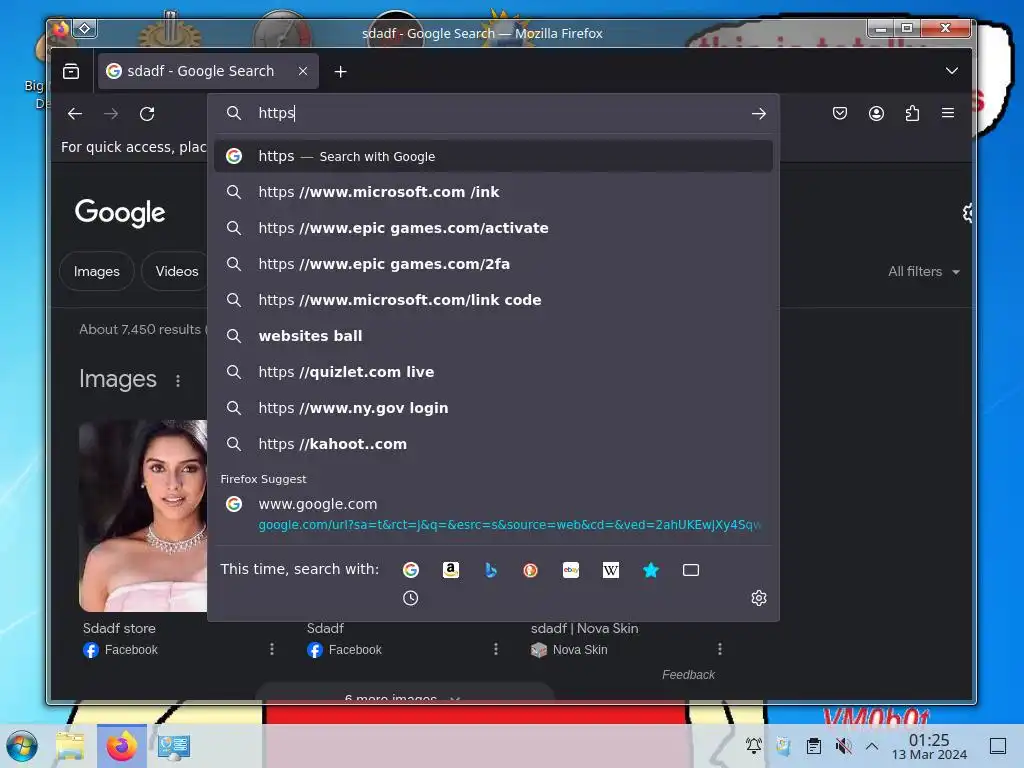Search this time with eBay icon
Viewport: 1024px width, 768px height.
pos(571,570)
